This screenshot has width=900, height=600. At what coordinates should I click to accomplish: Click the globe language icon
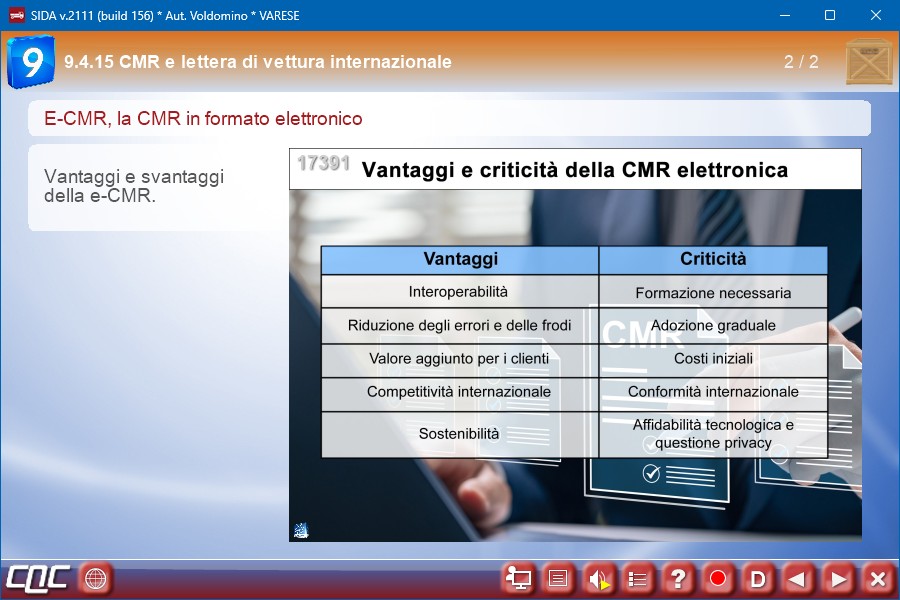(x=96, y=578)
